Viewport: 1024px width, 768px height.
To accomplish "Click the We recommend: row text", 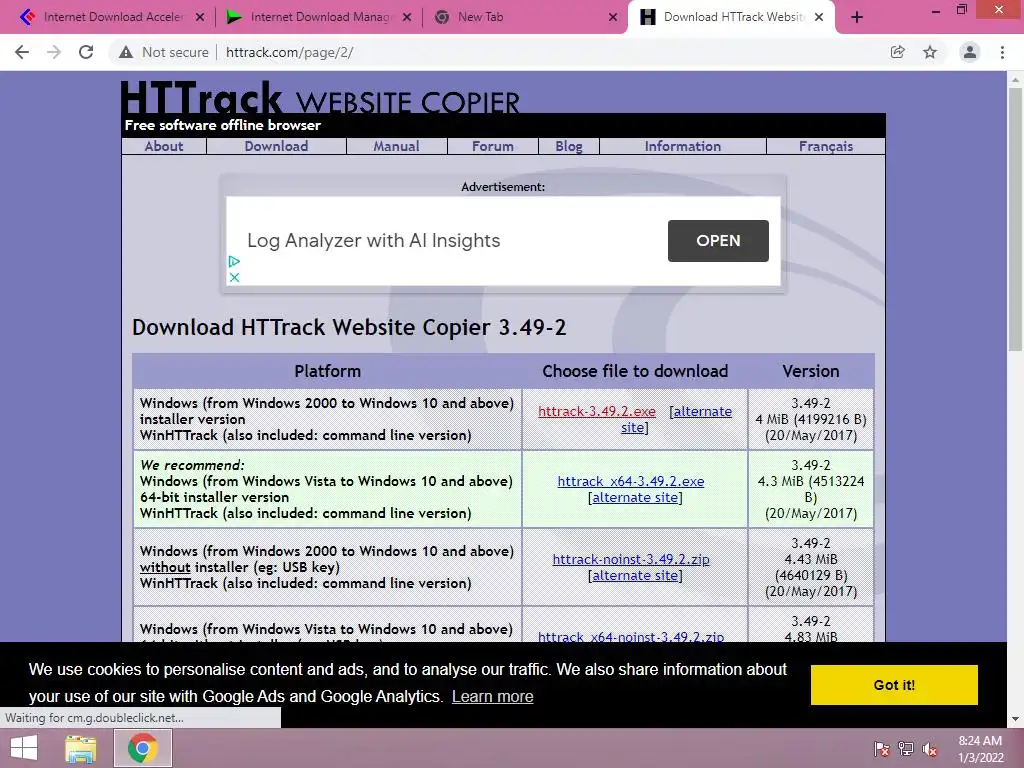I will pyautogui.click(x=192, y=466).
